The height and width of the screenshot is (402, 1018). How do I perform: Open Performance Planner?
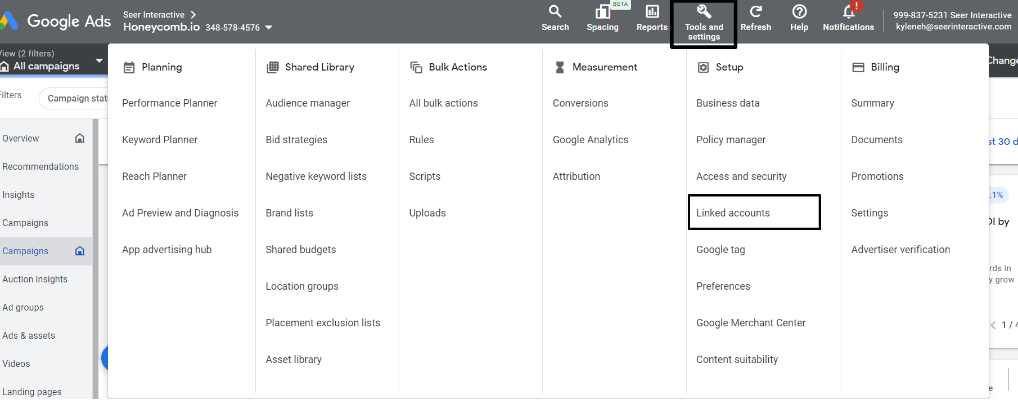click(x=169, y=103)
